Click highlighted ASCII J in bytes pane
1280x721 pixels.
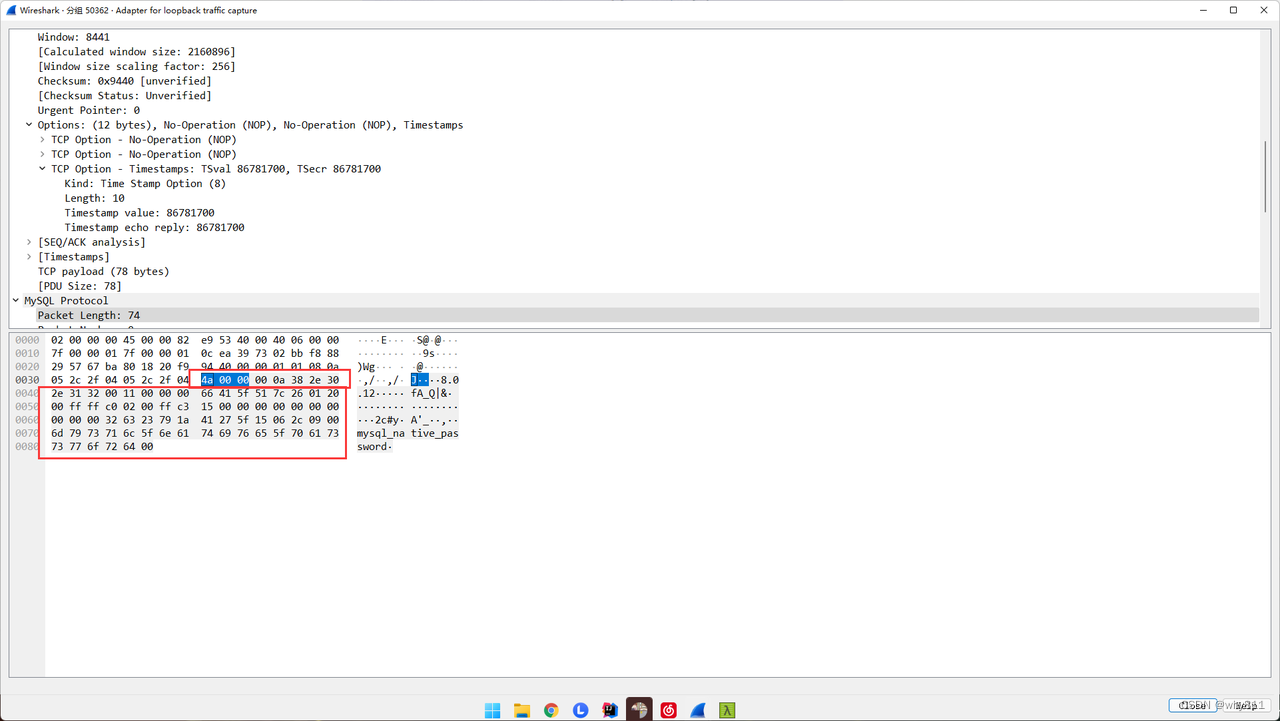coord(414,380)
